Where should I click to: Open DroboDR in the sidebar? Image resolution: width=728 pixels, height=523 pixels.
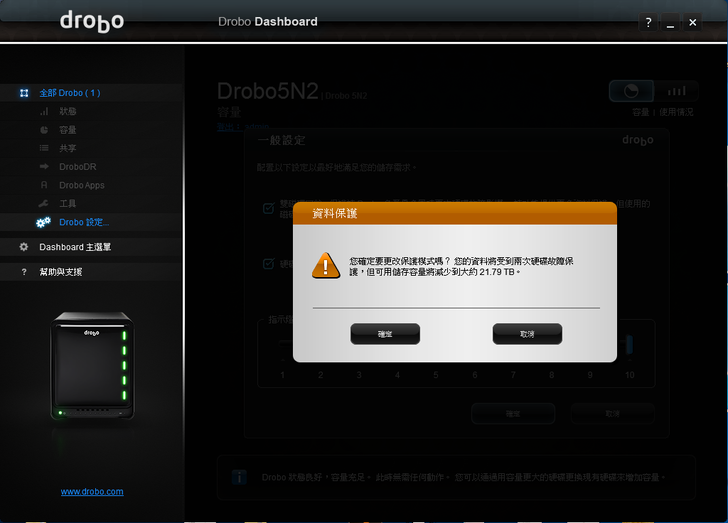[x=78, y=167]
